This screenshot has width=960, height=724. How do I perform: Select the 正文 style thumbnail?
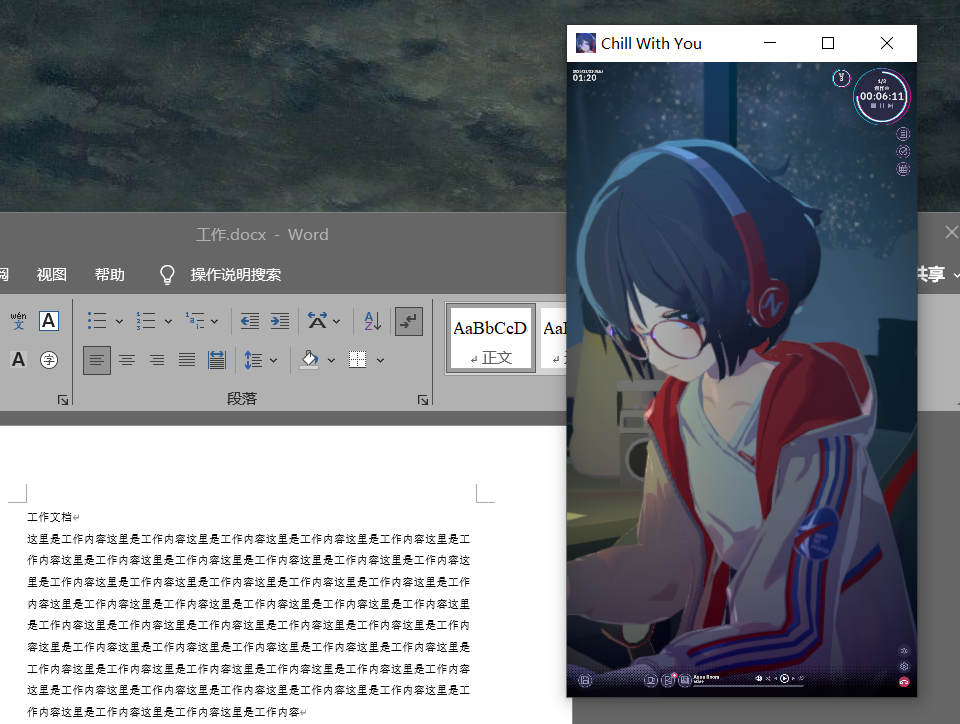490,338
